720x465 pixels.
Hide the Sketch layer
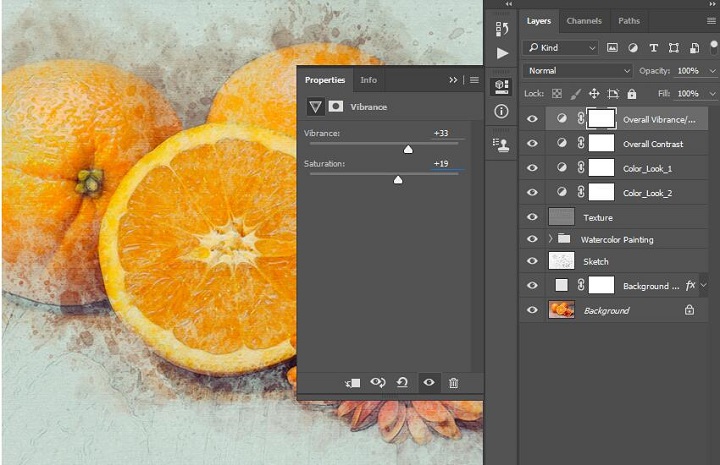pyautogui.click(x=532, y=261)
